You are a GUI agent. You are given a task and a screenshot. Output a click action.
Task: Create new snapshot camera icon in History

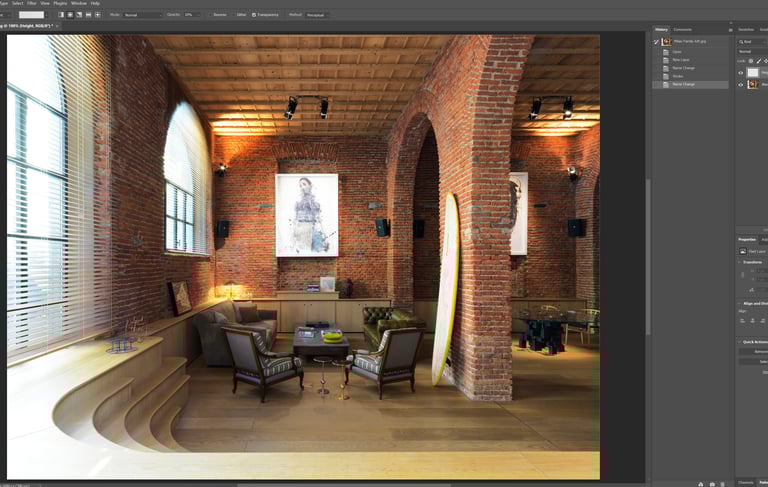pos(712,484)
